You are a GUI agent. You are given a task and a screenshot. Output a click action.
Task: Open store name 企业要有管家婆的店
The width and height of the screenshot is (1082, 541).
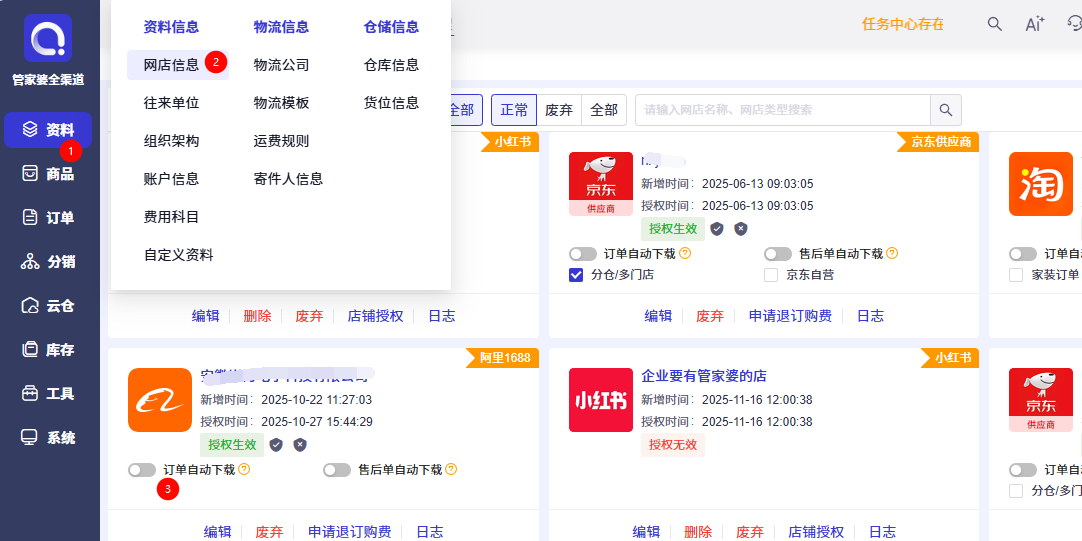point(704,377)
